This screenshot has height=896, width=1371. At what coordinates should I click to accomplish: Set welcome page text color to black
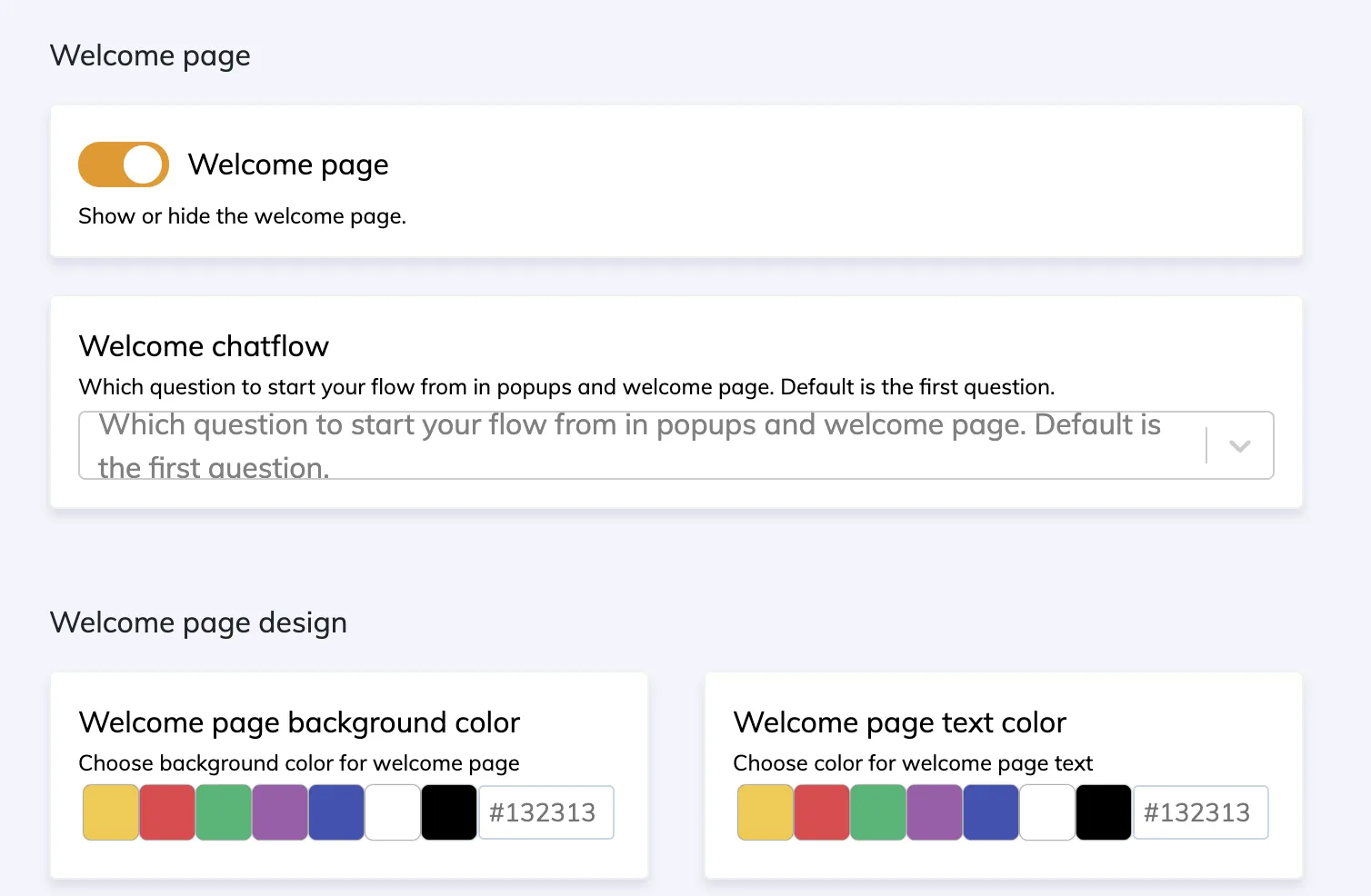pos(1104,812)
